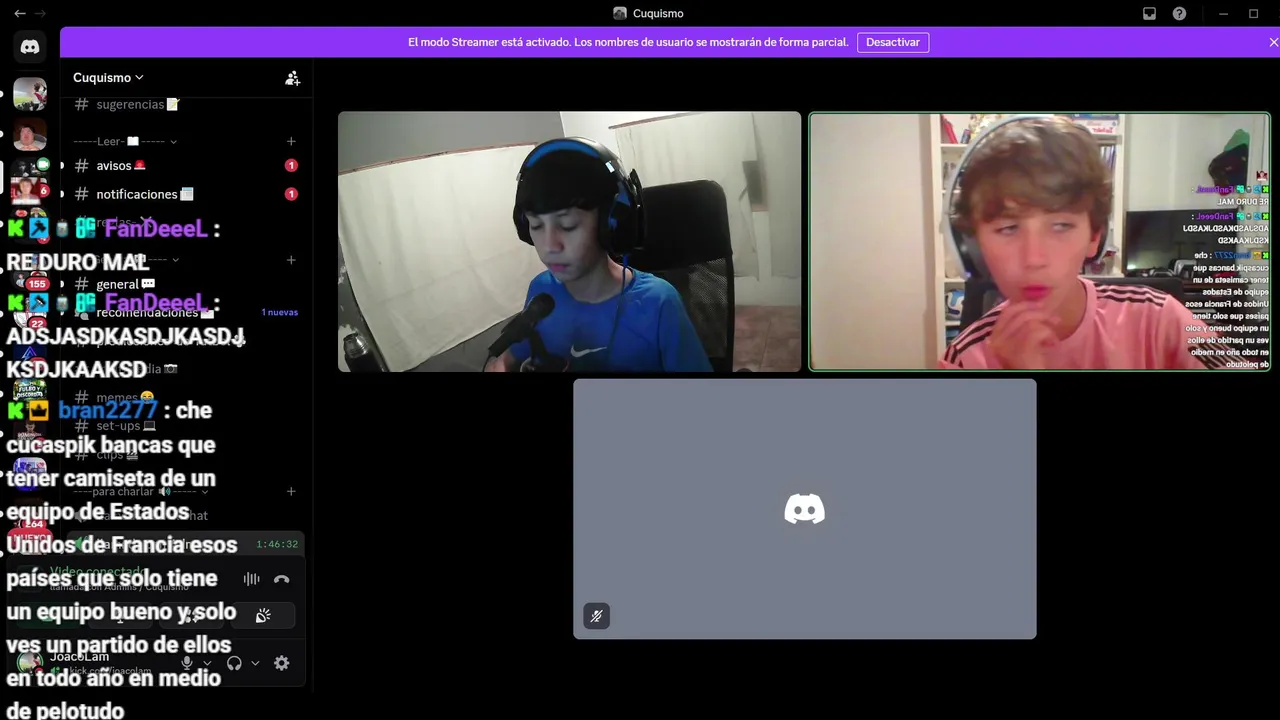Screen dimensions: 1280x720
Task: Open headphones output options arrow
Action: point(255,663)
